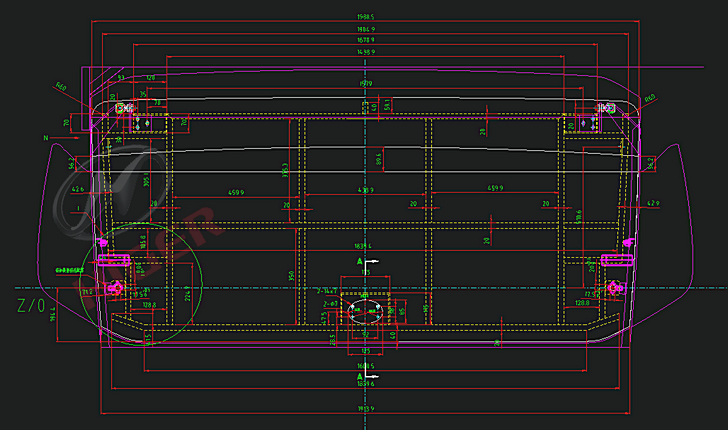Click the top-left R60 radius label

pos(61,86)
